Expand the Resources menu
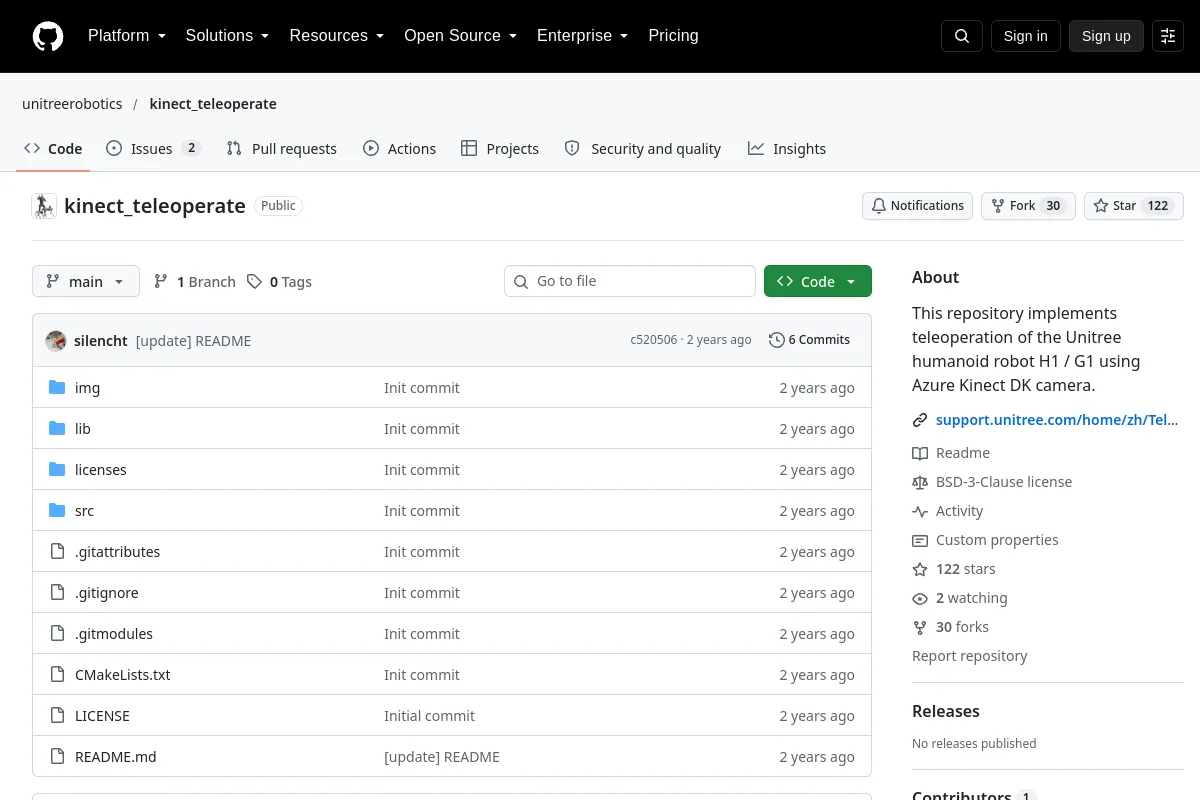 tap(337, 36)
